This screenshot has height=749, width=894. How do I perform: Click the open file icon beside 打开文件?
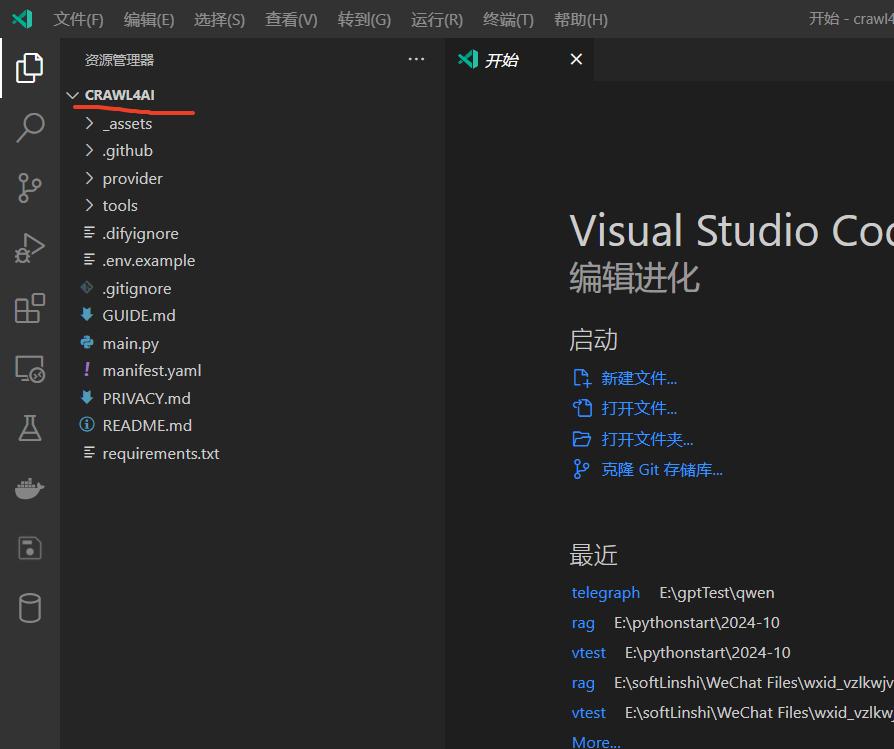pyautogui.click(x=582, y=408)
